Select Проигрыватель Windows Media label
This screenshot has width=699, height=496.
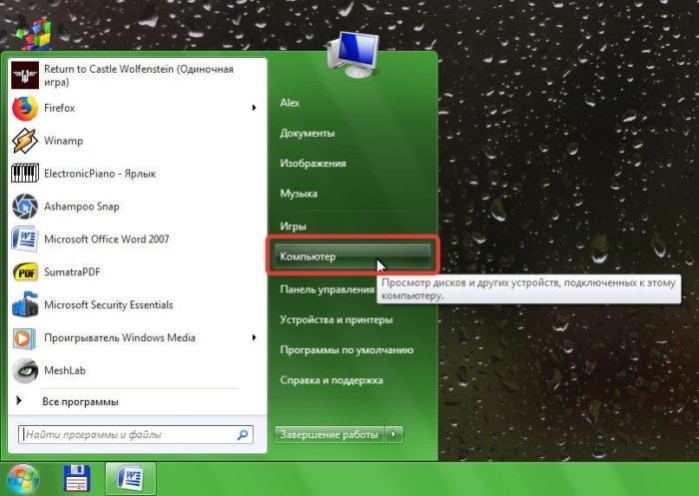point(119,338)
